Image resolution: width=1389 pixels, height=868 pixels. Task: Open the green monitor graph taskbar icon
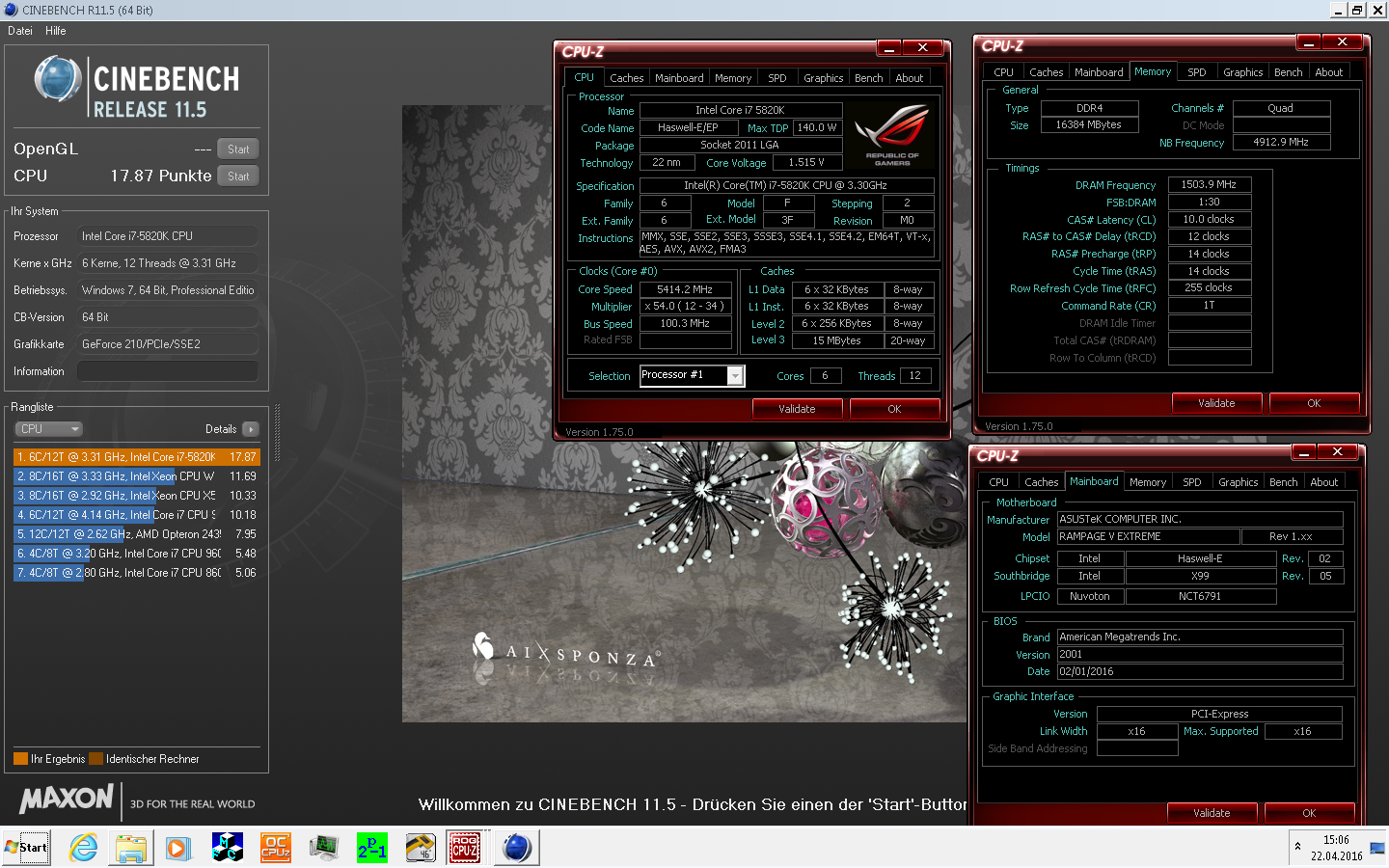pyautogui.click(x=324, y=848)
